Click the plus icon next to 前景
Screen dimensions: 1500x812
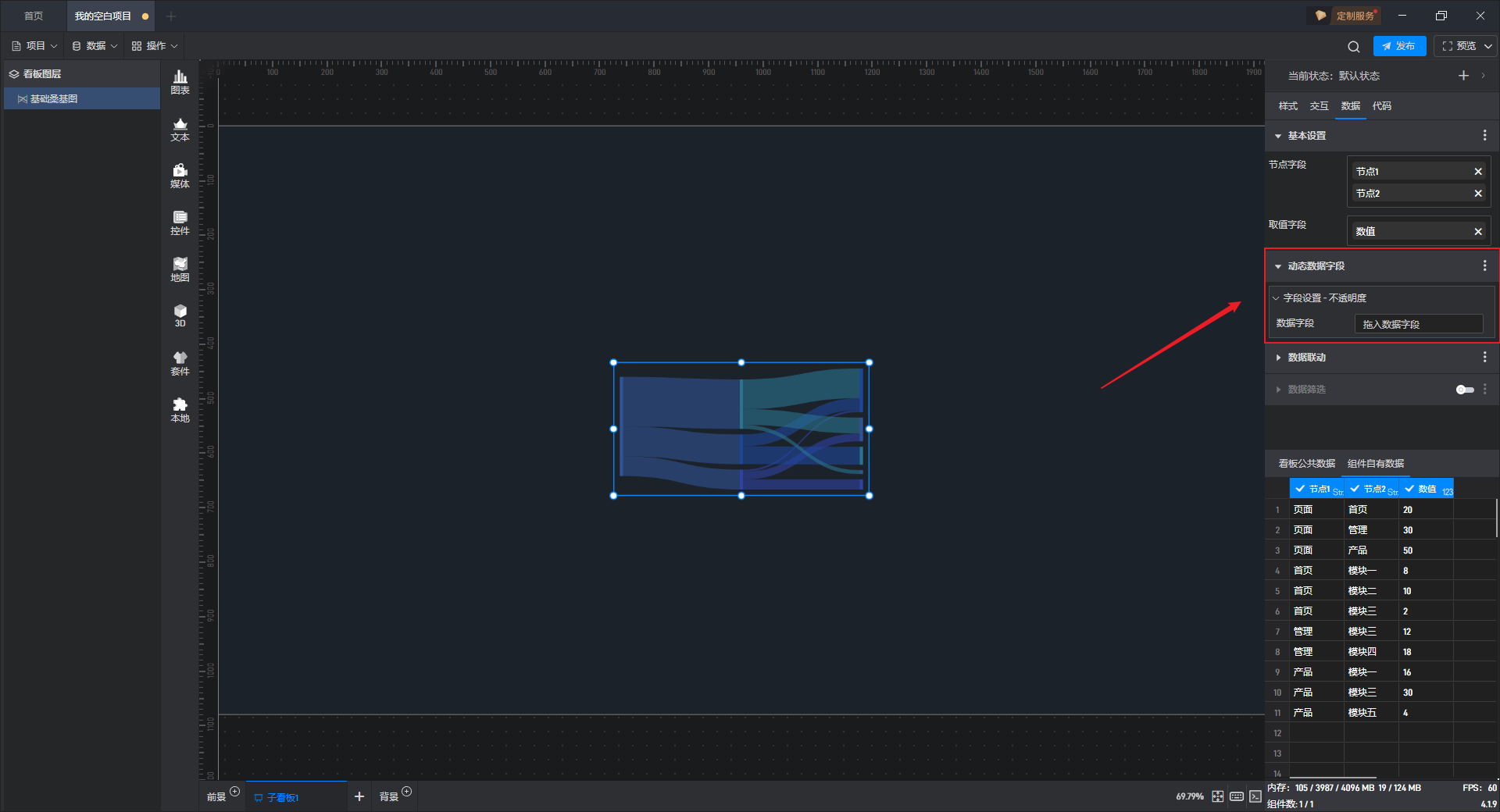click(234, 792)
